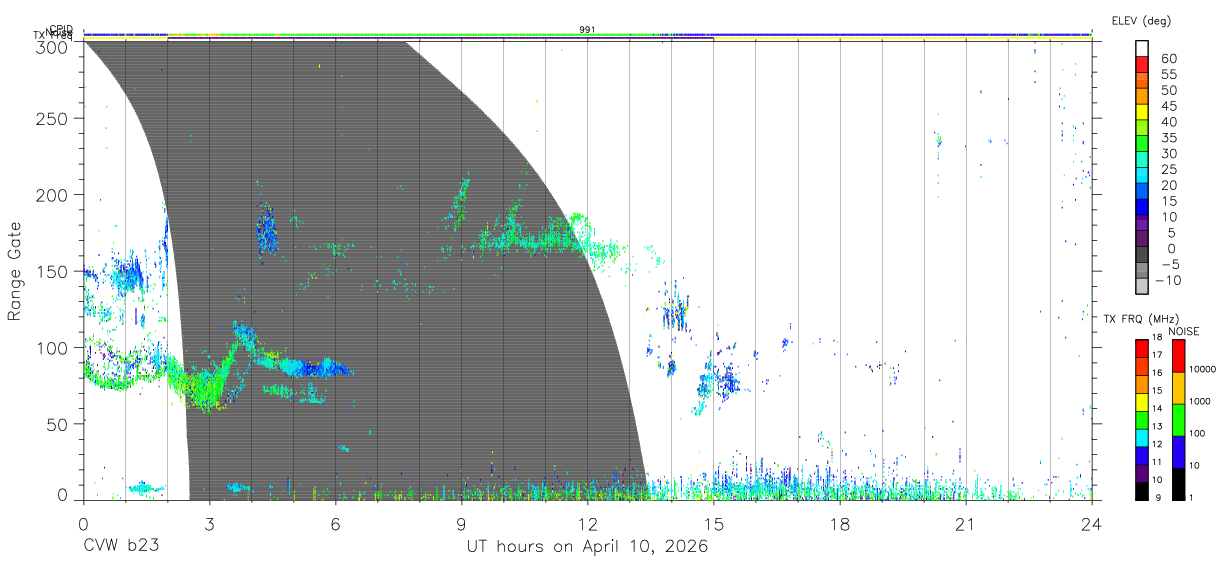Click the '250' tick label on the Range Gate axis
The image size is (1228, 567).
click(54, 118)
